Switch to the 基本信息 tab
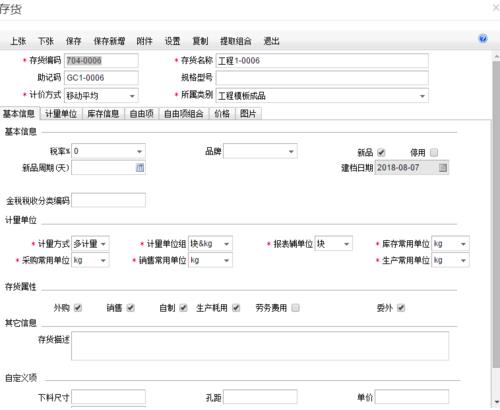This screenshot has width=500, height=410. click(x=19, y=114)
